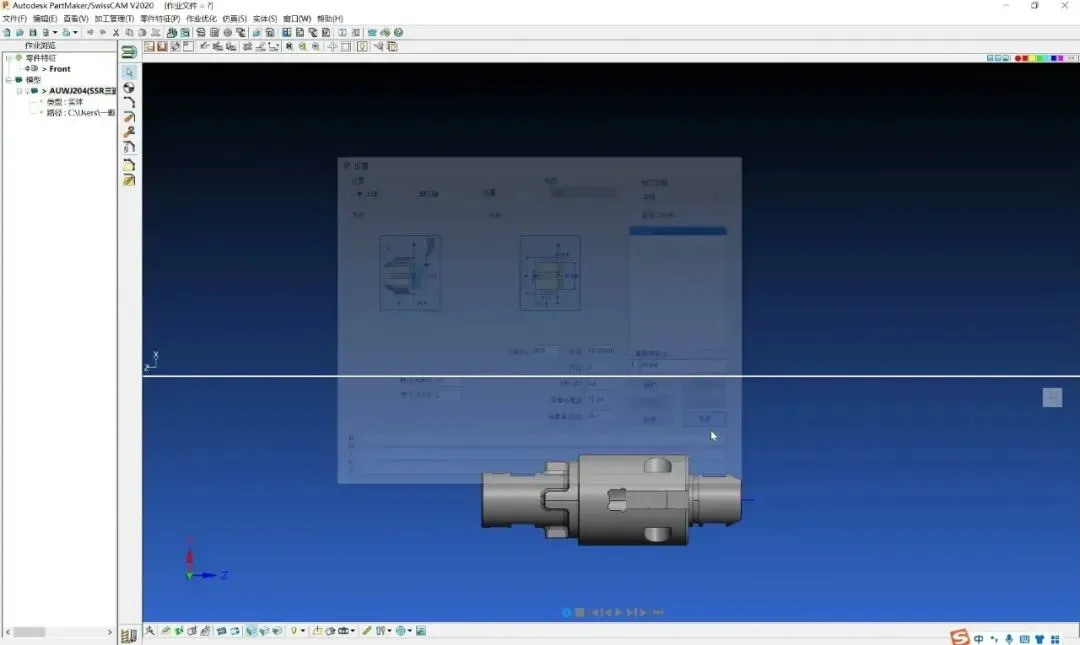Screen dimensions: 1080x645
Task: Open the 仿真(S) menu
Action: click(234, 19)
